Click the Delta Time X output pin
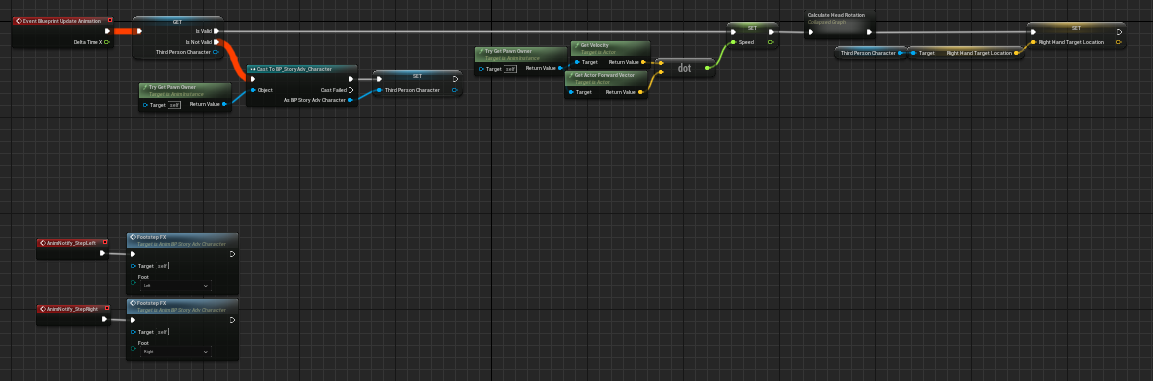This screenshot has width=1153, height=381. click(107, 42)
